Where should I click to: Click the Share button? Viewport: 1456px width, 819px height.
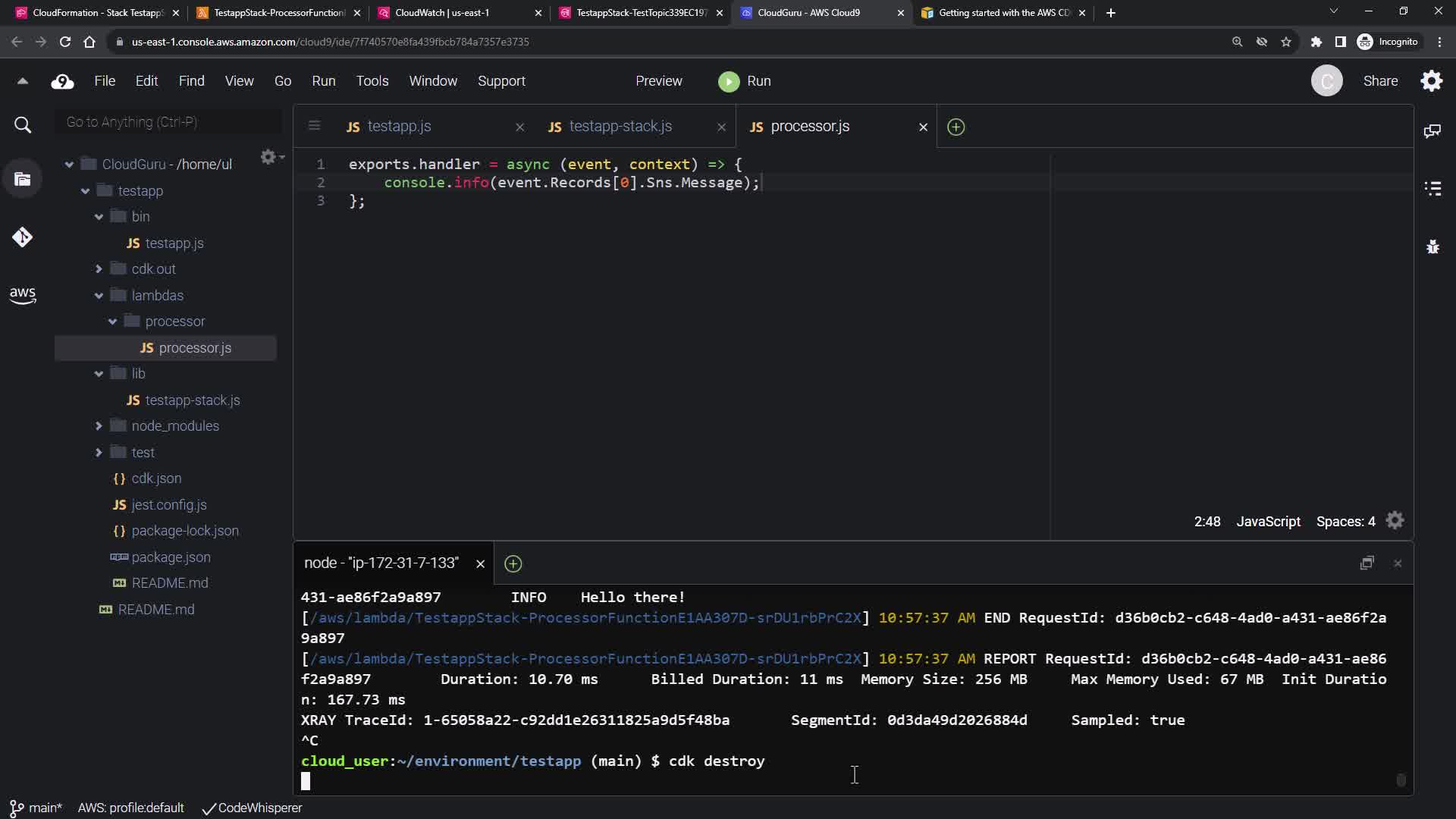(1379, 81)
